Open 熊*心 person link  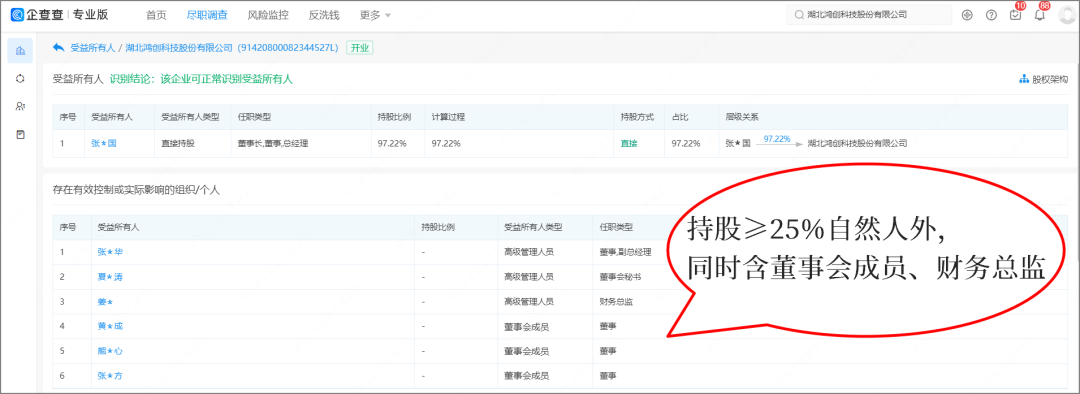110,351
